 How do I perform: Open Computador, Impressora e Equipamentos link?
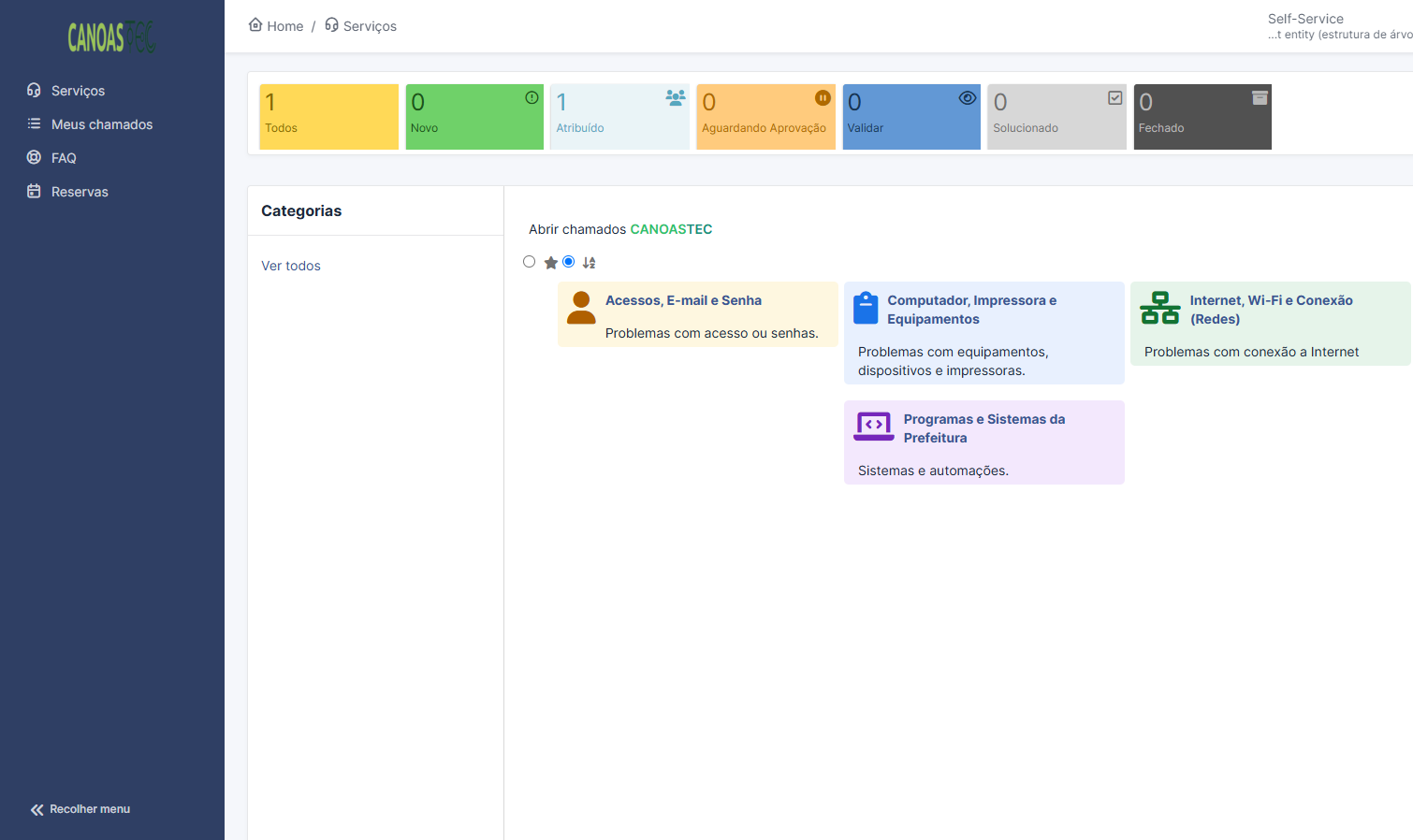[x=972, y=310]
